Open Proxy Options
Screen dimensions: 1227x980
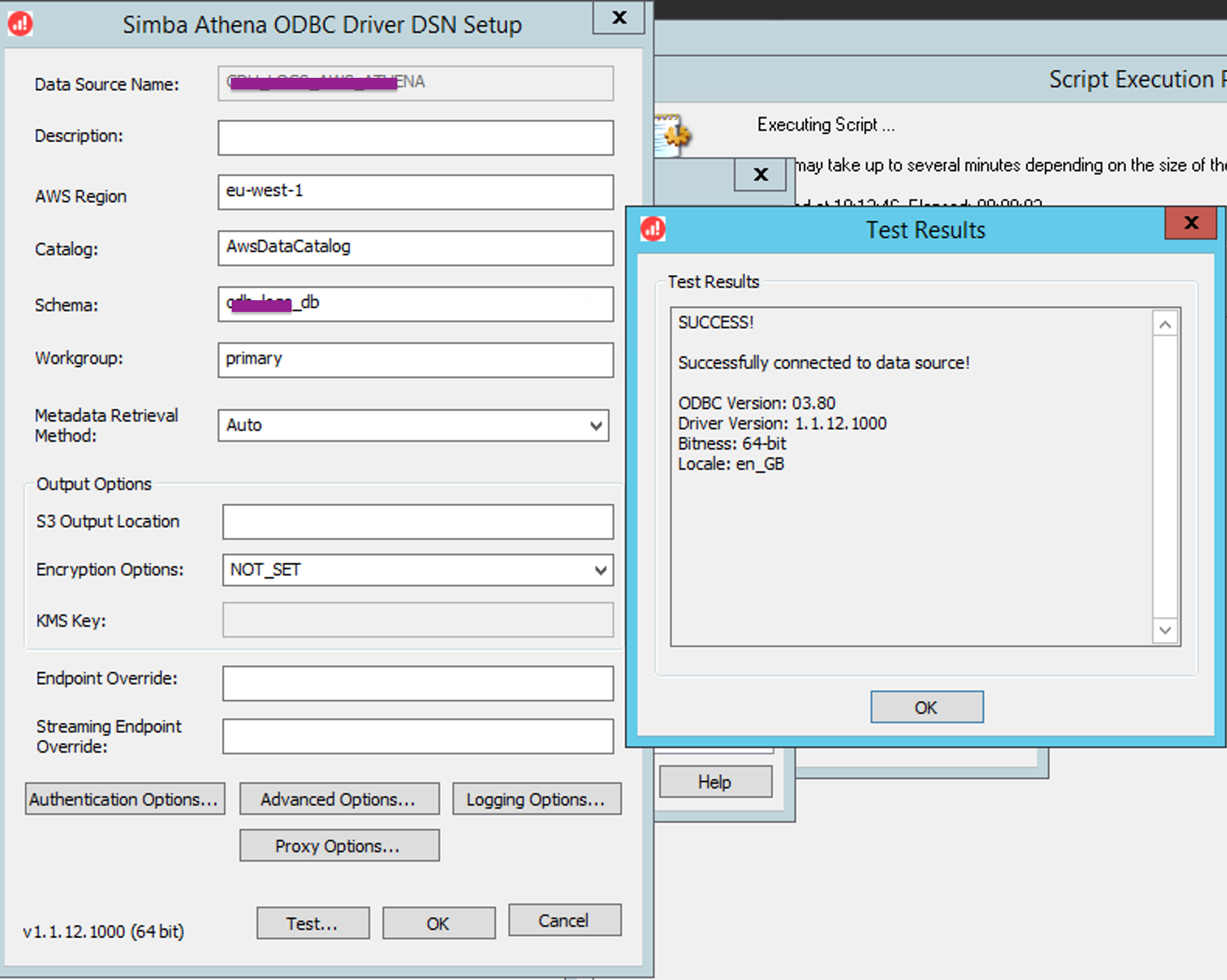(339, 845)
